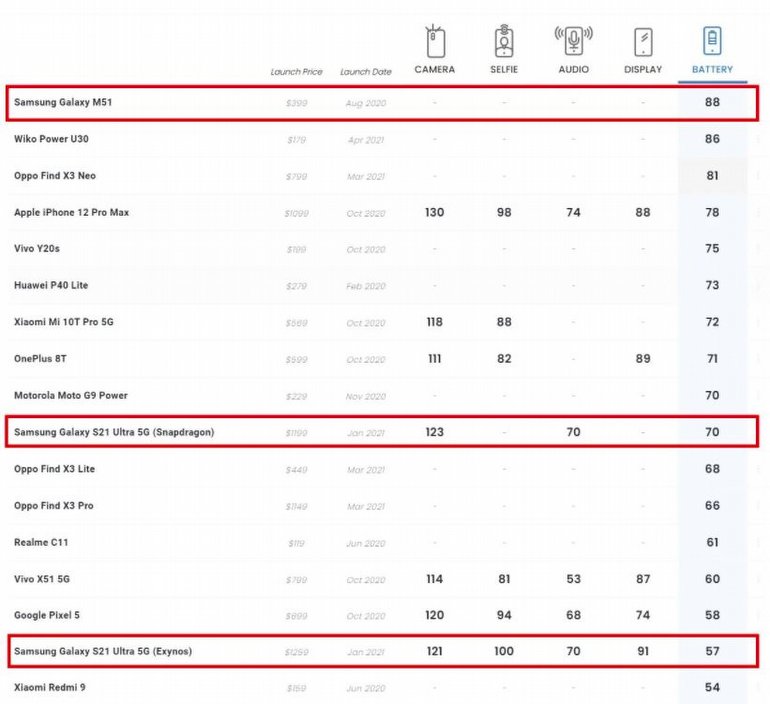Open Oppo Find X3 Pro entry
The width and height of the screenshot is (770, 704).
(54, 506)
